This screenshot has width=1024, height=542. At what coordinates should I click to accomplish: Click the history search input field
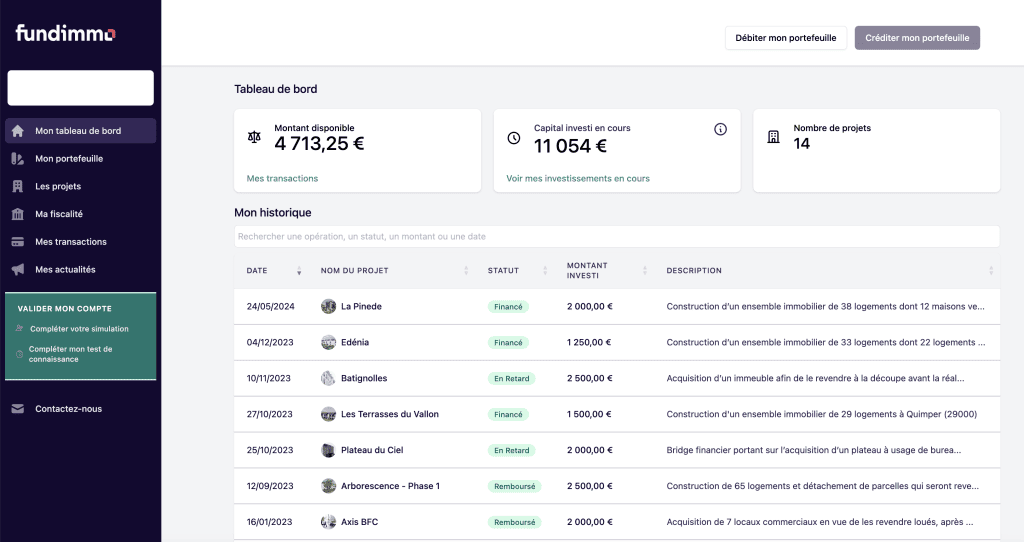pyautogui.click(x=616, y=237)
